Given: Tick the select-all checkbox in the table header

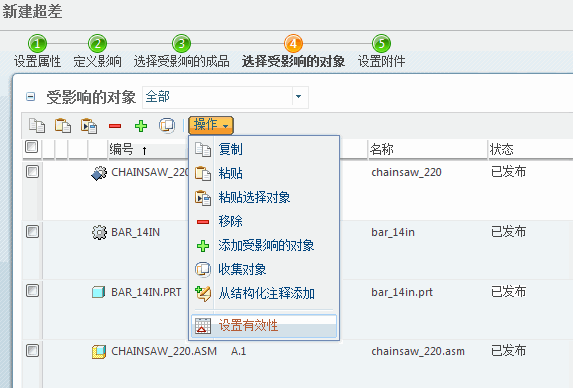Looking at the screenshot, I should [x=31, y=147].
